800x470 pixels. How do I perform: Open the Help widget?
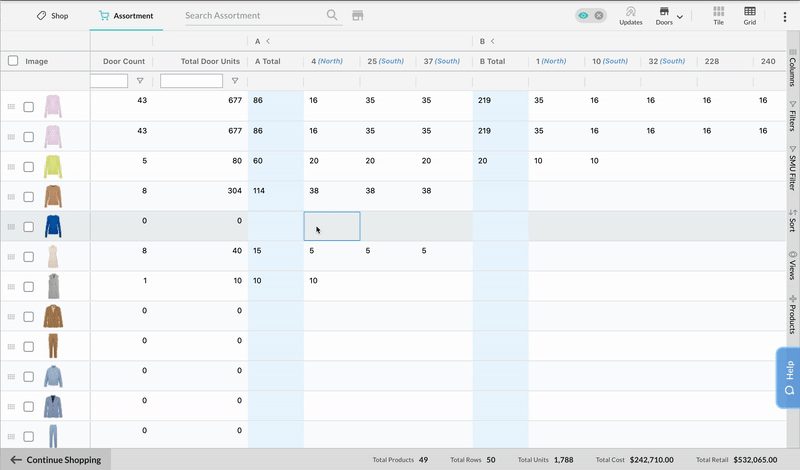click(x=788, y=378)
